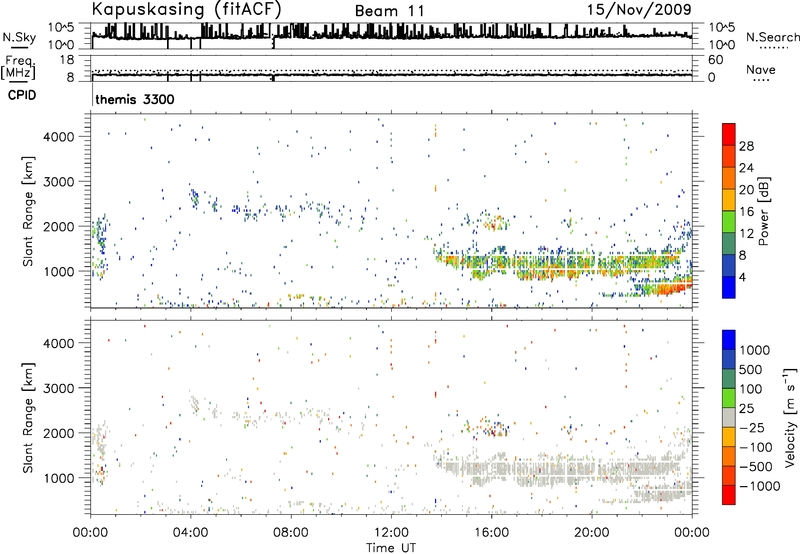Click the "Kapuskasing (fitACF)" plot title

(186, 9)
